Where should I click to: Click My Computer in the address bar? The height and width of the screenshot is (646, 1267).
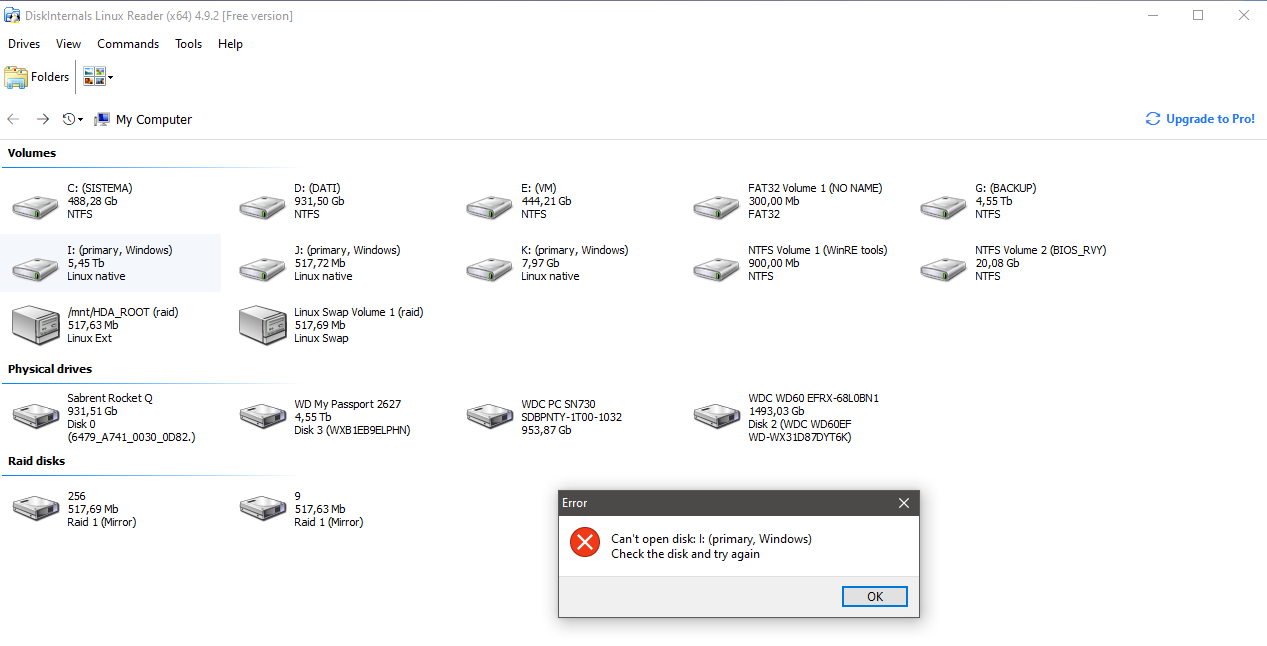pos(153,119)
